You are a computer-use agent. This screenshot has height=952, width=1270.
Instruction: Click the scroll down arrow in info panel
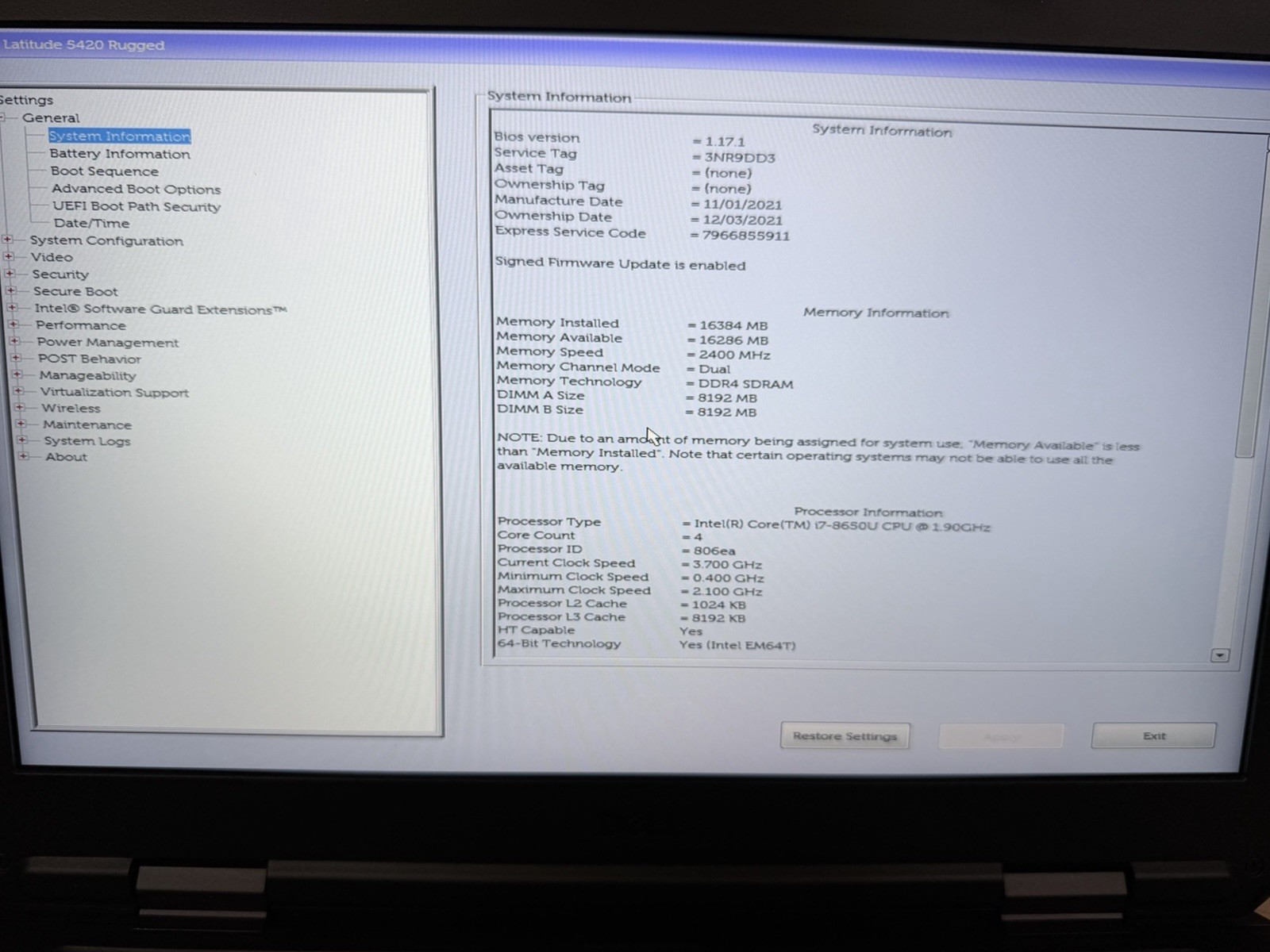tap(1220, 655)
